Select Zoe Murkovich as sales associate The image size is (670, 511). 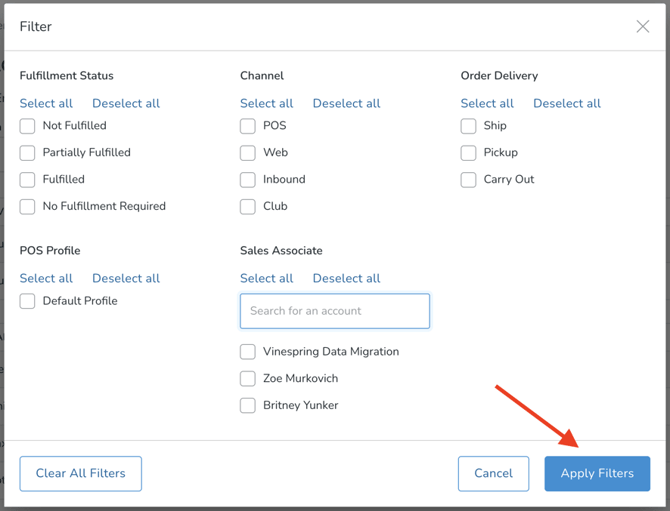point(248,379)
